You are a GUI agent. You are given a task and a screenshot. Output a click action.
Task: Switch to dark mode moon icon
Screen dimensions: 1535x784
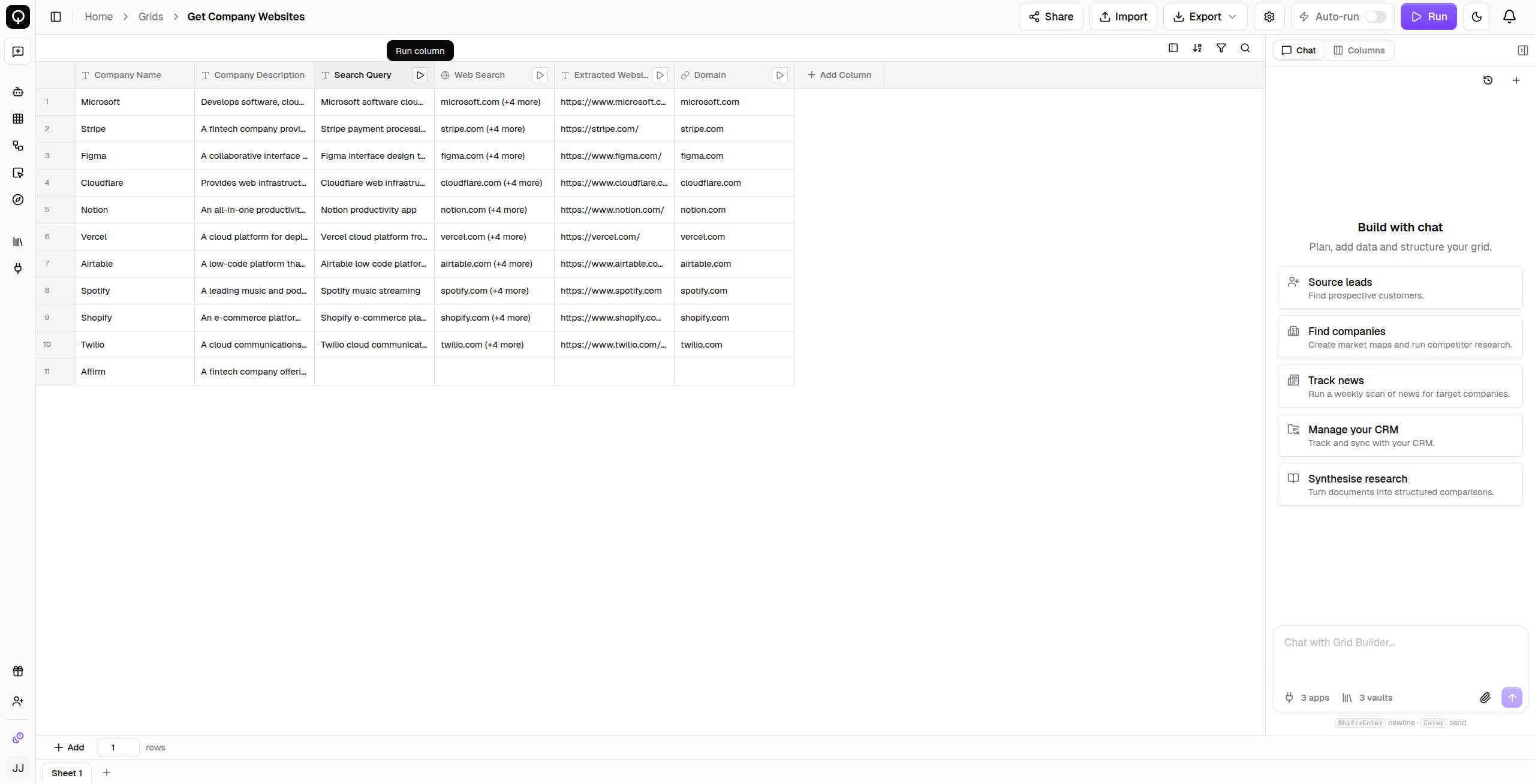tap(1476, 17)
